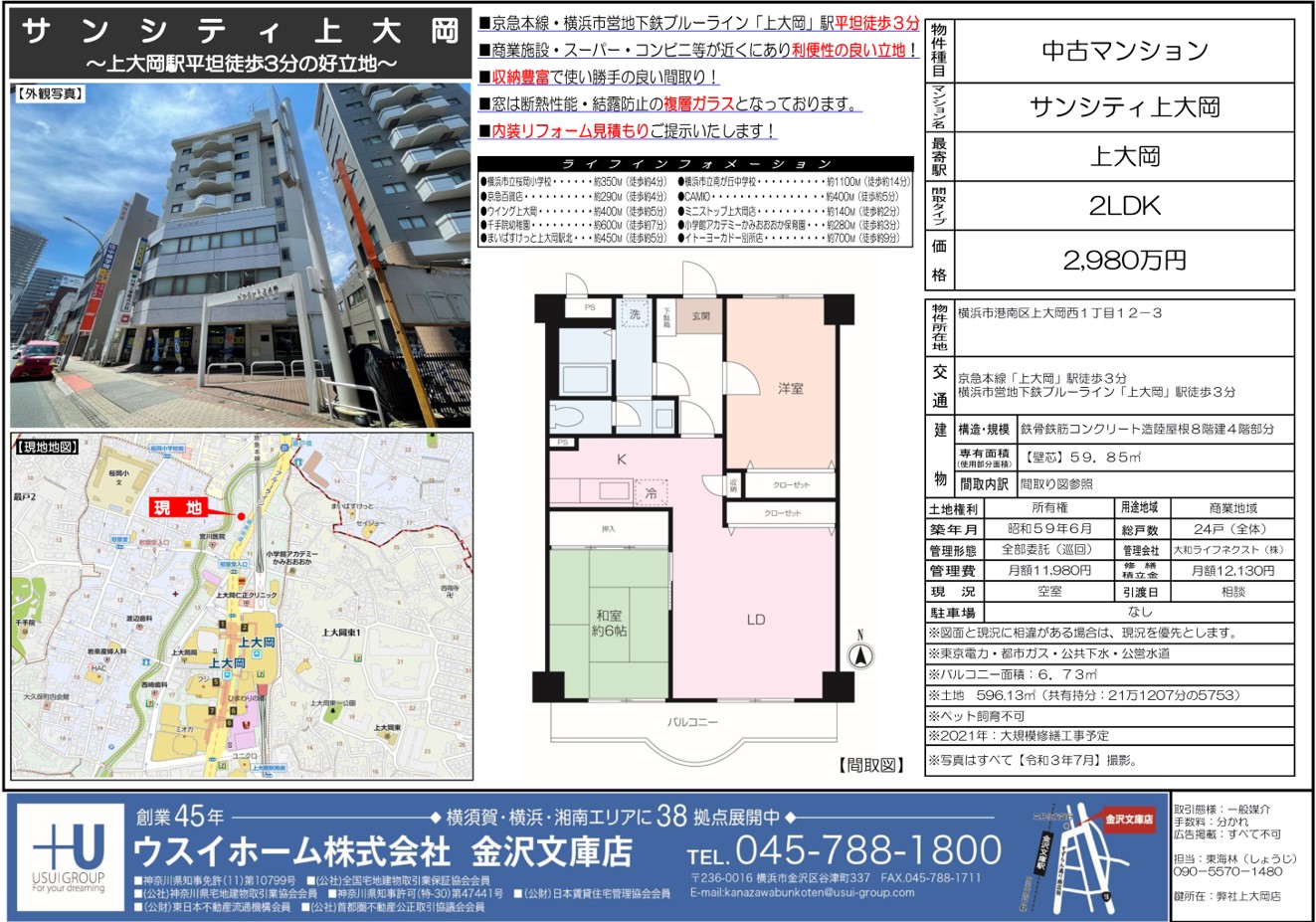Click the north compass symbol beside floor plan

pyautogui.click(x=860, y=653)
